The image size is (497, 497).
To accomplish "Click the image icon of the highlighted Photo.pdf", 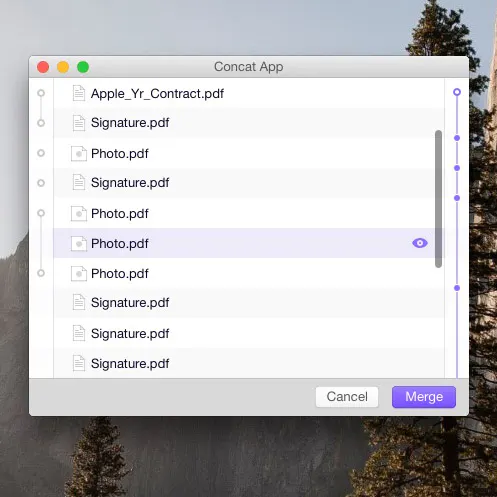I will [x=79, y=244].
